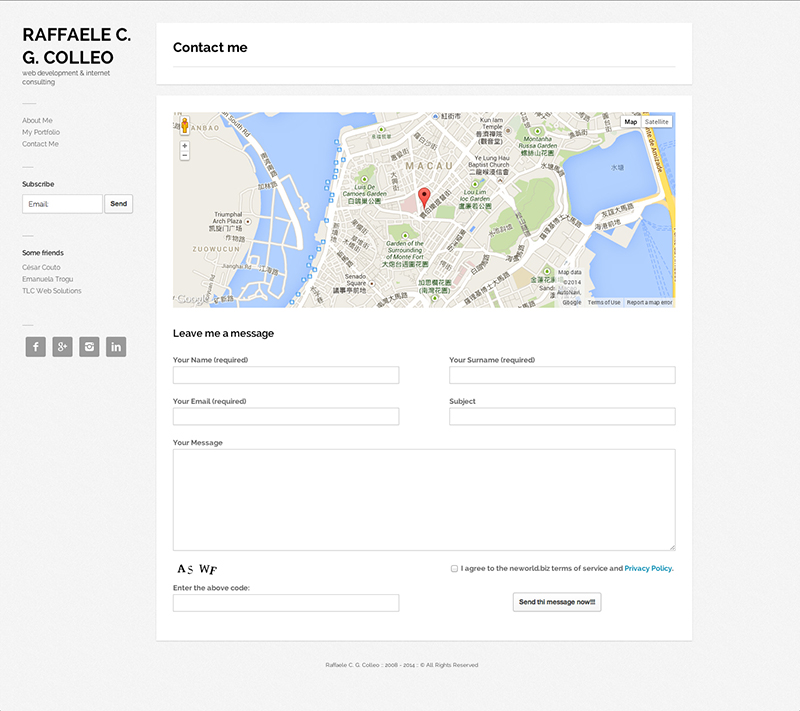
Task: Click the red location marker pin
Action: (x=423, y=197)
